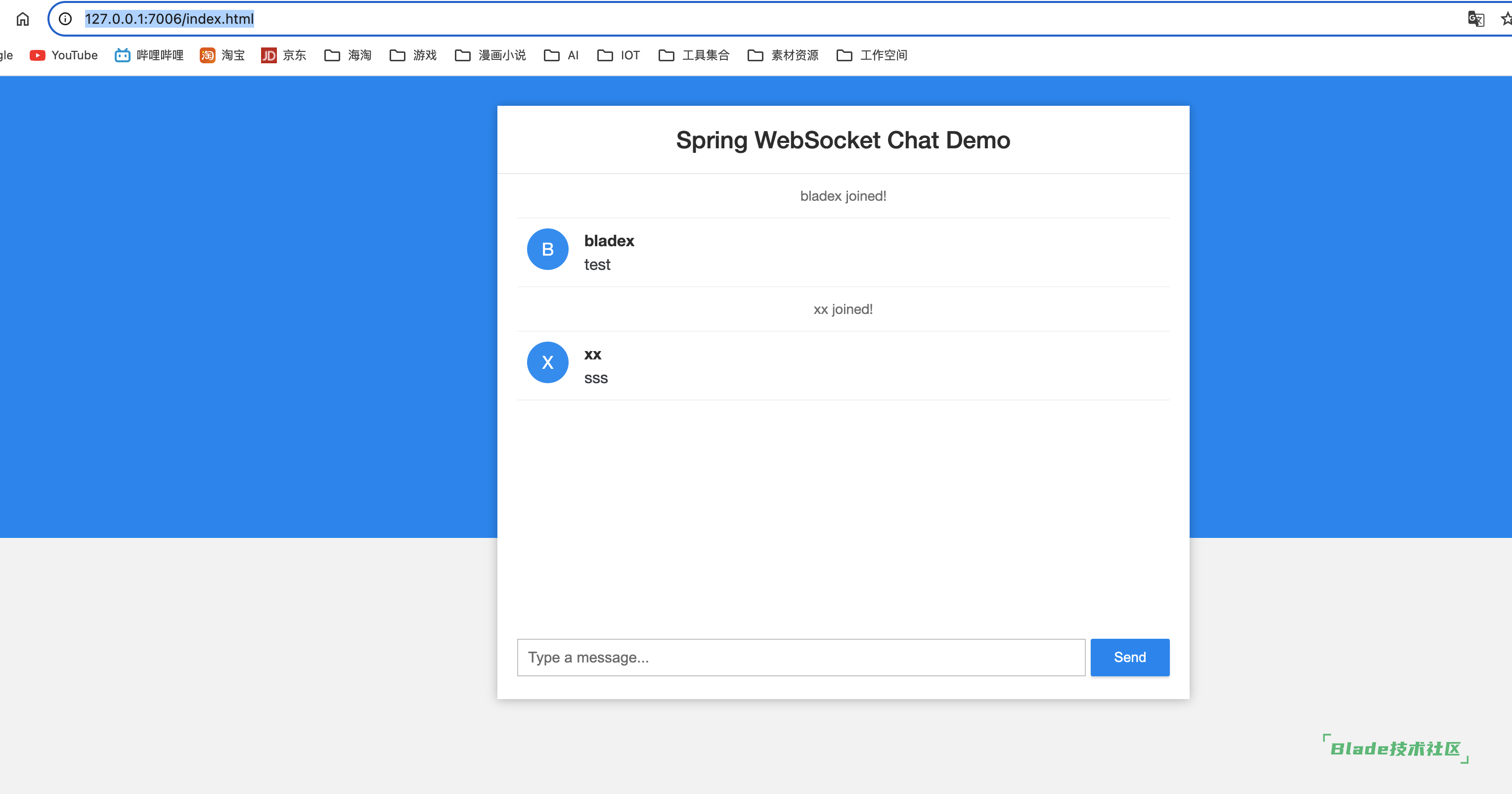Screen dimensions: 1512x794
Task: Click the address bar URL text
Action: tap(169, 19)
